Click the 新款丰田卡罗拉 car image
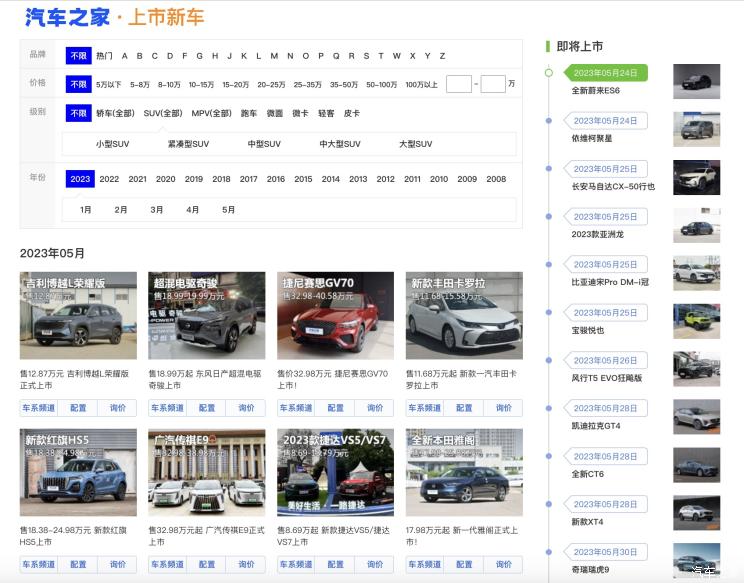Image resolution: width=744 pixels, height=583 pixels. click(464, 316)
